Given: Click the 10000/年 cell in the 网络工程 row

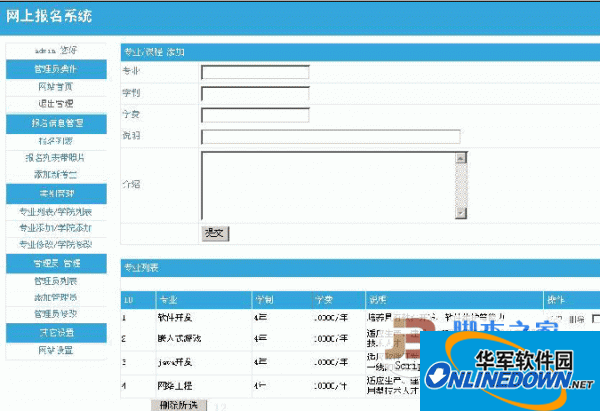Looking at the screenshot, I should tap(331, 386).
